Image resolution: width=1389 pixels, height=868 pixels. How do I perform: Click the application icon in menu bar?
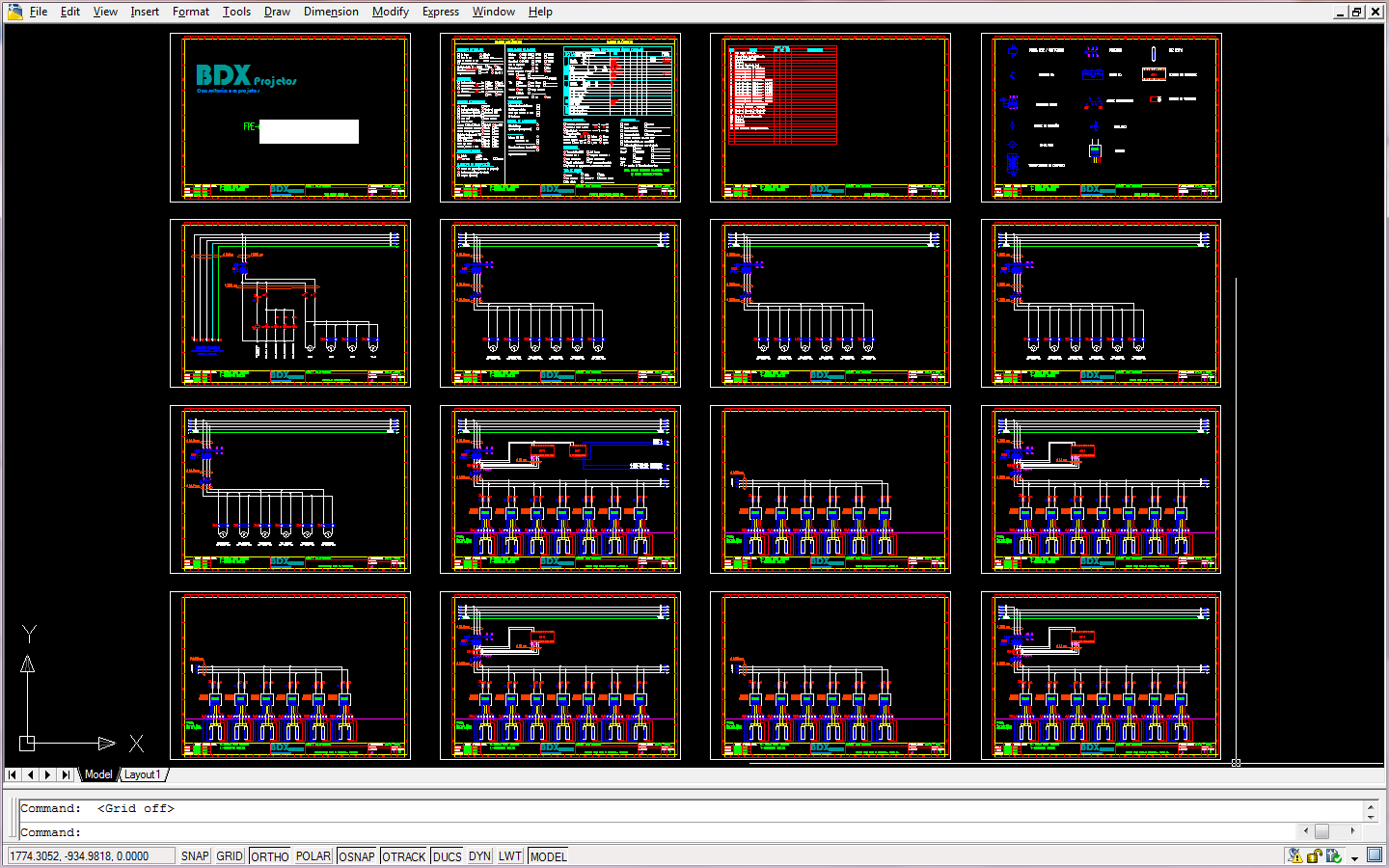click(14, 12)
